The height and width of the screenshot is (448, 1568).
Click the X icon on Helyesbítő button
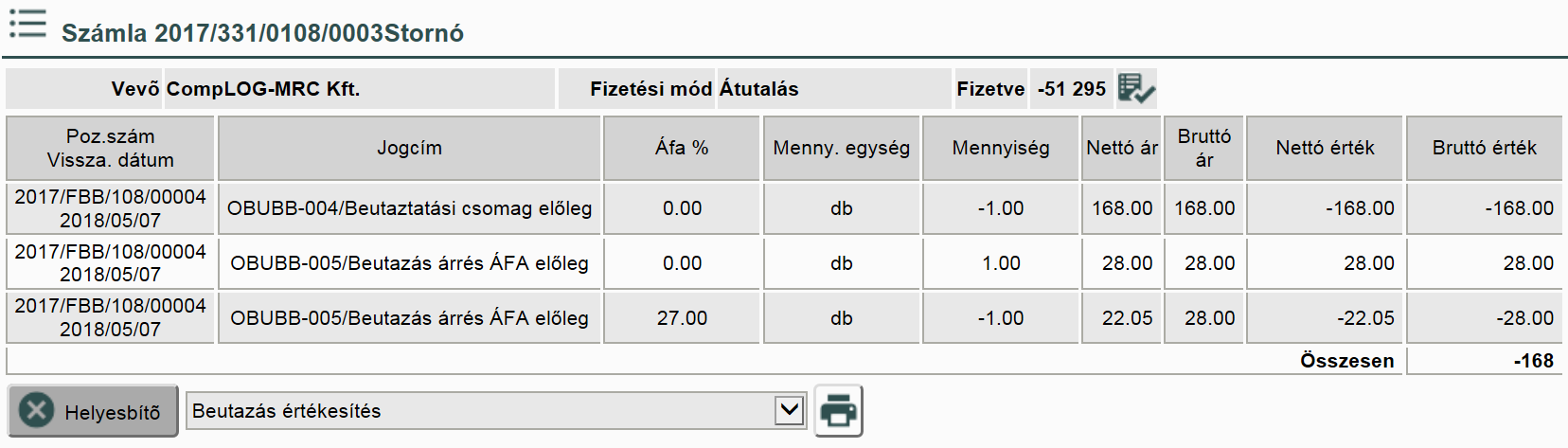pyautogui.click(x=37, y=411)
